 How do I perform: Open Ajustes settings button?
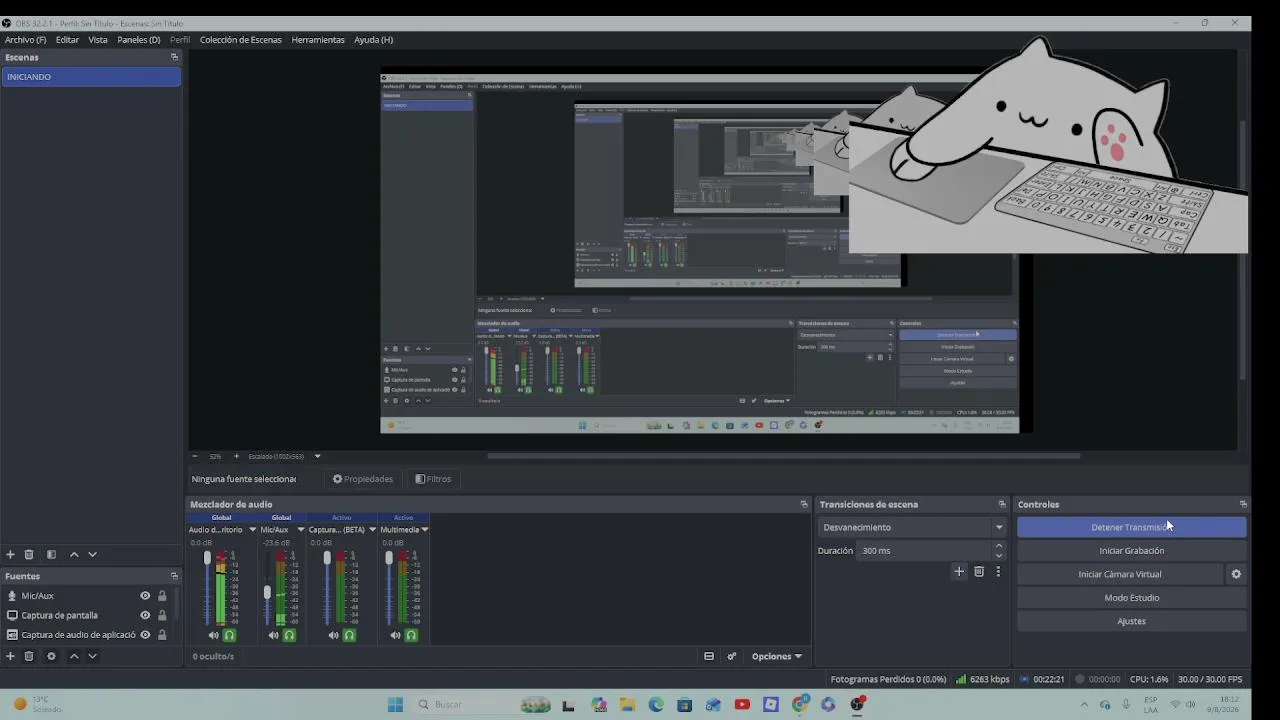1132,621
